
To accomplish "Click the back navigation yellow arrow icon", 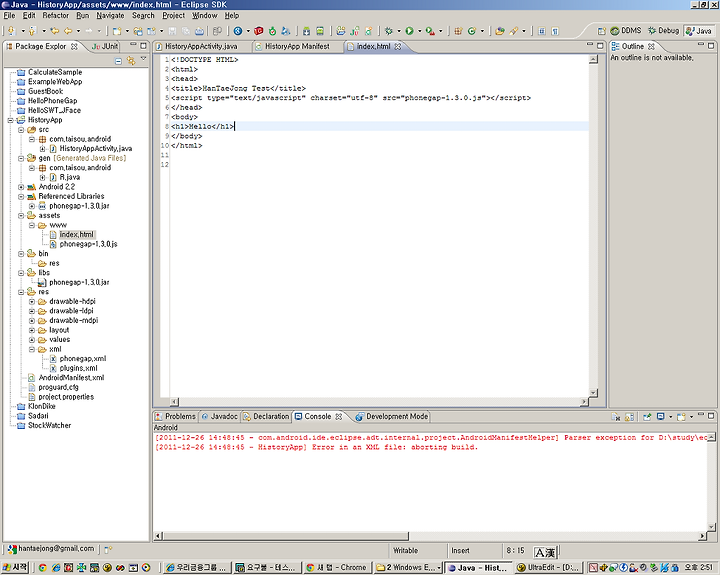I will tap(68, 31).
